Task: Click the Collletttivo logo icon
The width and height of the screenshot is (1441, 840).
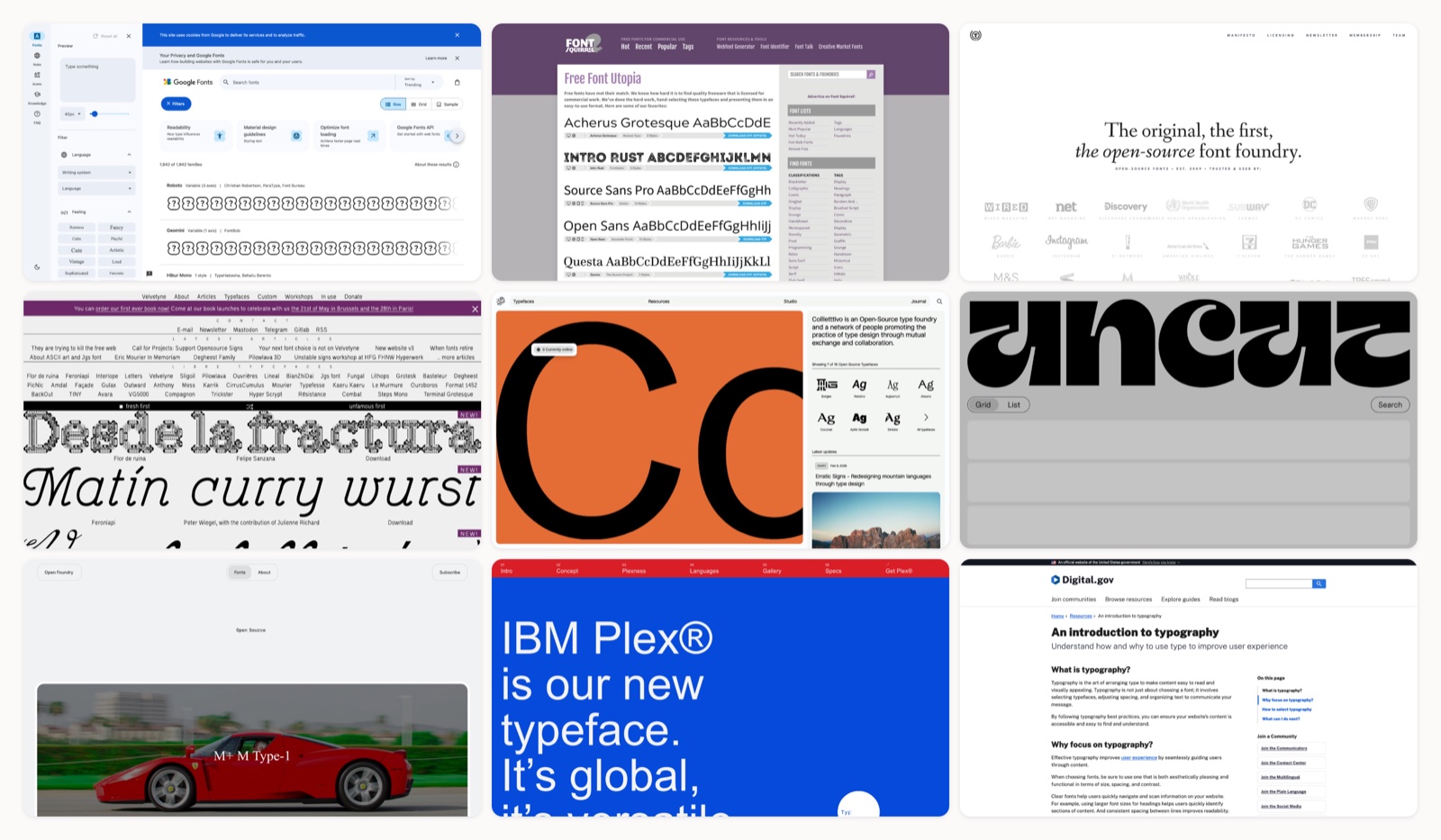Action: point(501,301)
